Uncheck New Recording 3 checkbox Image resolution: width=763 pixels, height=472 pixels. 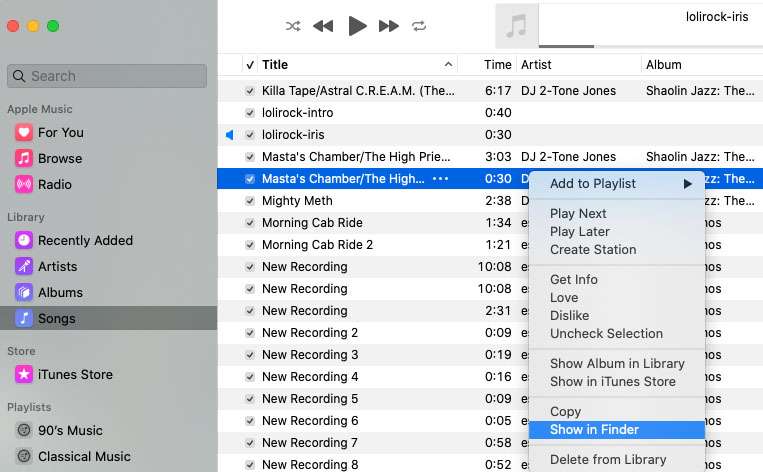click(x=250, y=355)
